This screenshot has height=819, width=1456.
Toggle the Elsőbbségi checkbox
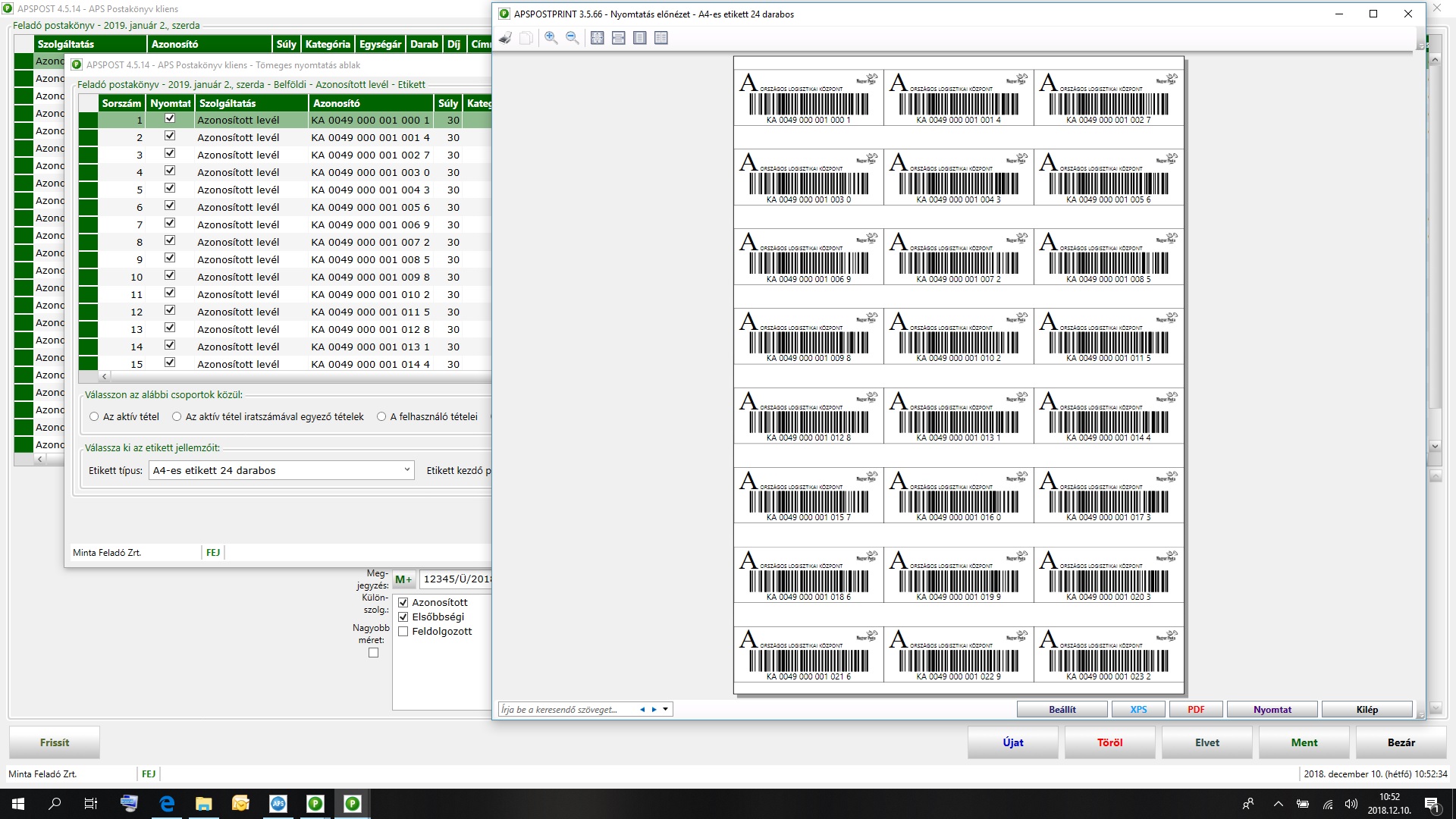pyautogui.click(x=403, y=617)
